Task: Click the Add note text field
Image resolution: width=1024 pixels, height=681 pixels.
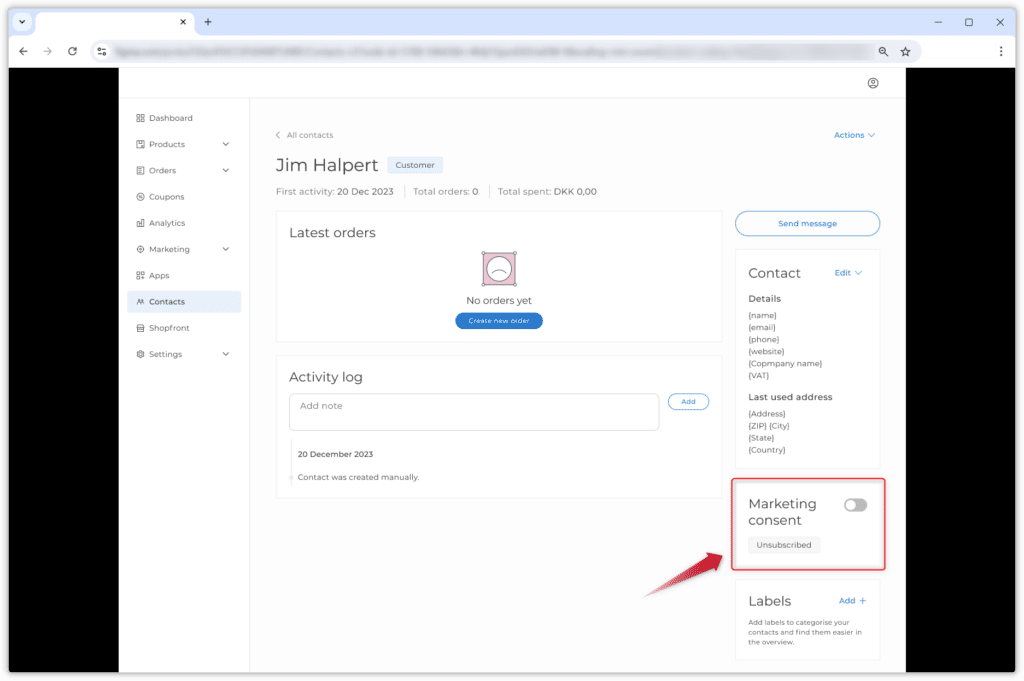Action: (x=473, y=411)
